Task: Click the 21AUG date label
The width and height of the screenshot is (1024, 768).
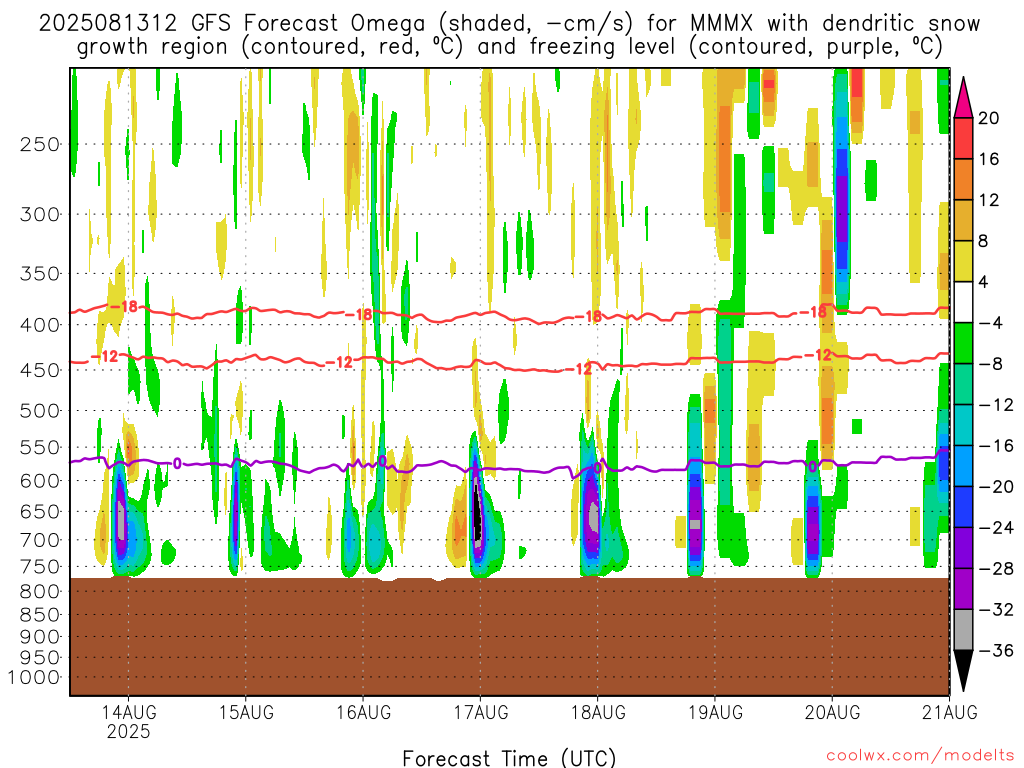Action: pos(950,712)
